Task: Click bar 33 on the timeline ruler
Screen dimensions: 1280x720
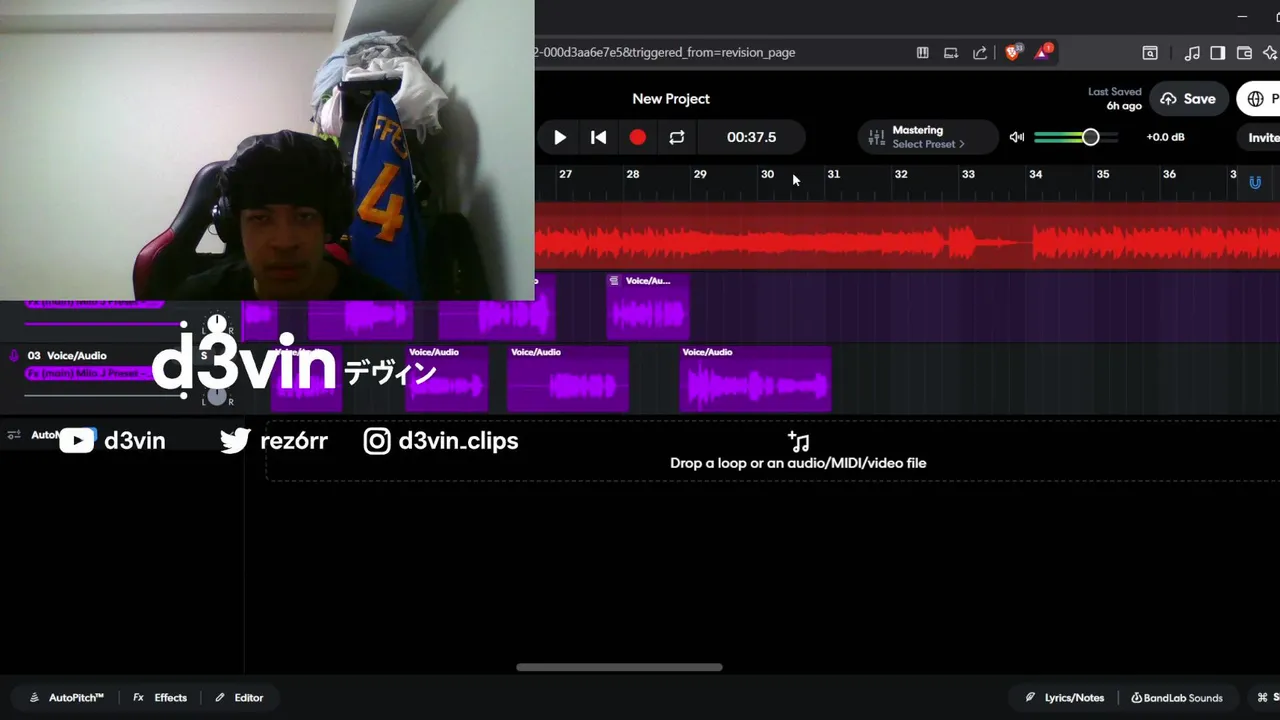Action: (968, 174)
